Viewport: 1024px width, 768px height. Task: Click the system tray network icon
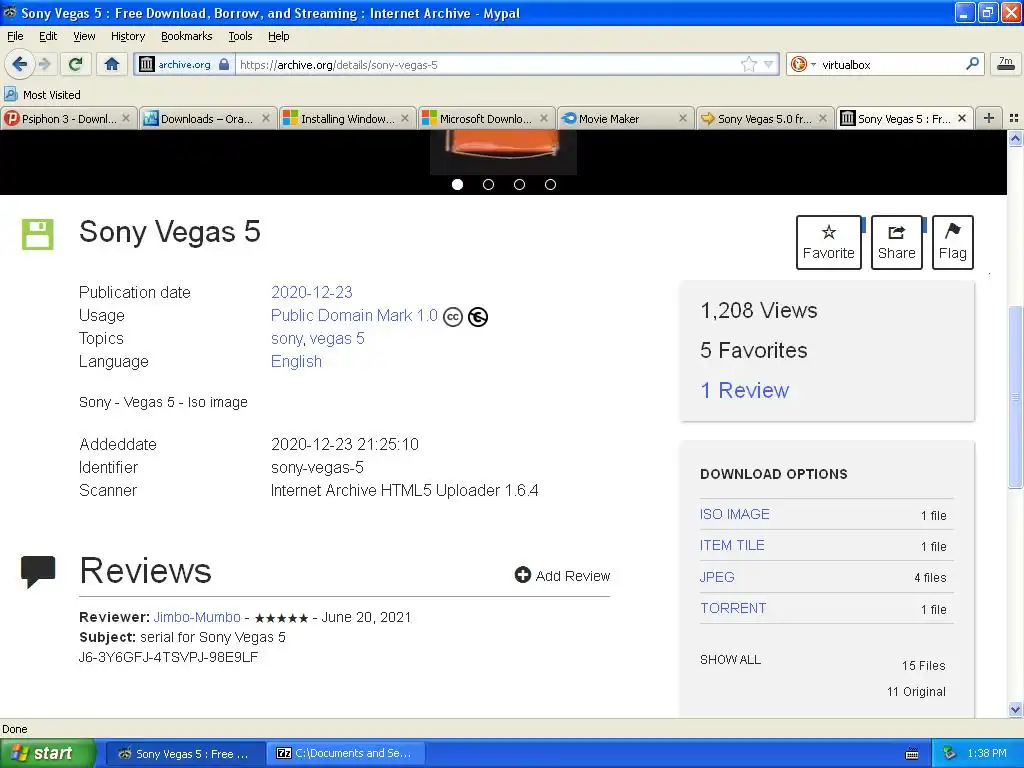[x=949, y=753]
